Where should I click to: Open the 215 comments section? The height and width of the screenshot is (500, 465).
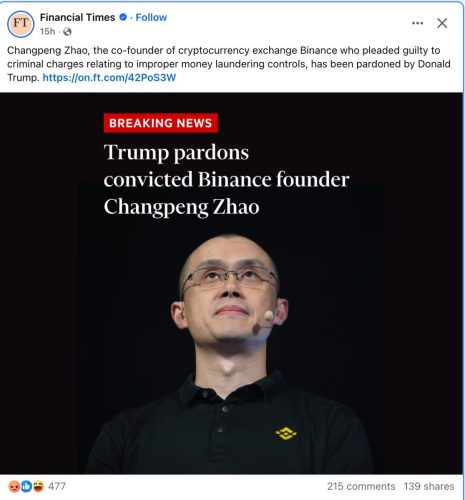click(x=361, y=486)
